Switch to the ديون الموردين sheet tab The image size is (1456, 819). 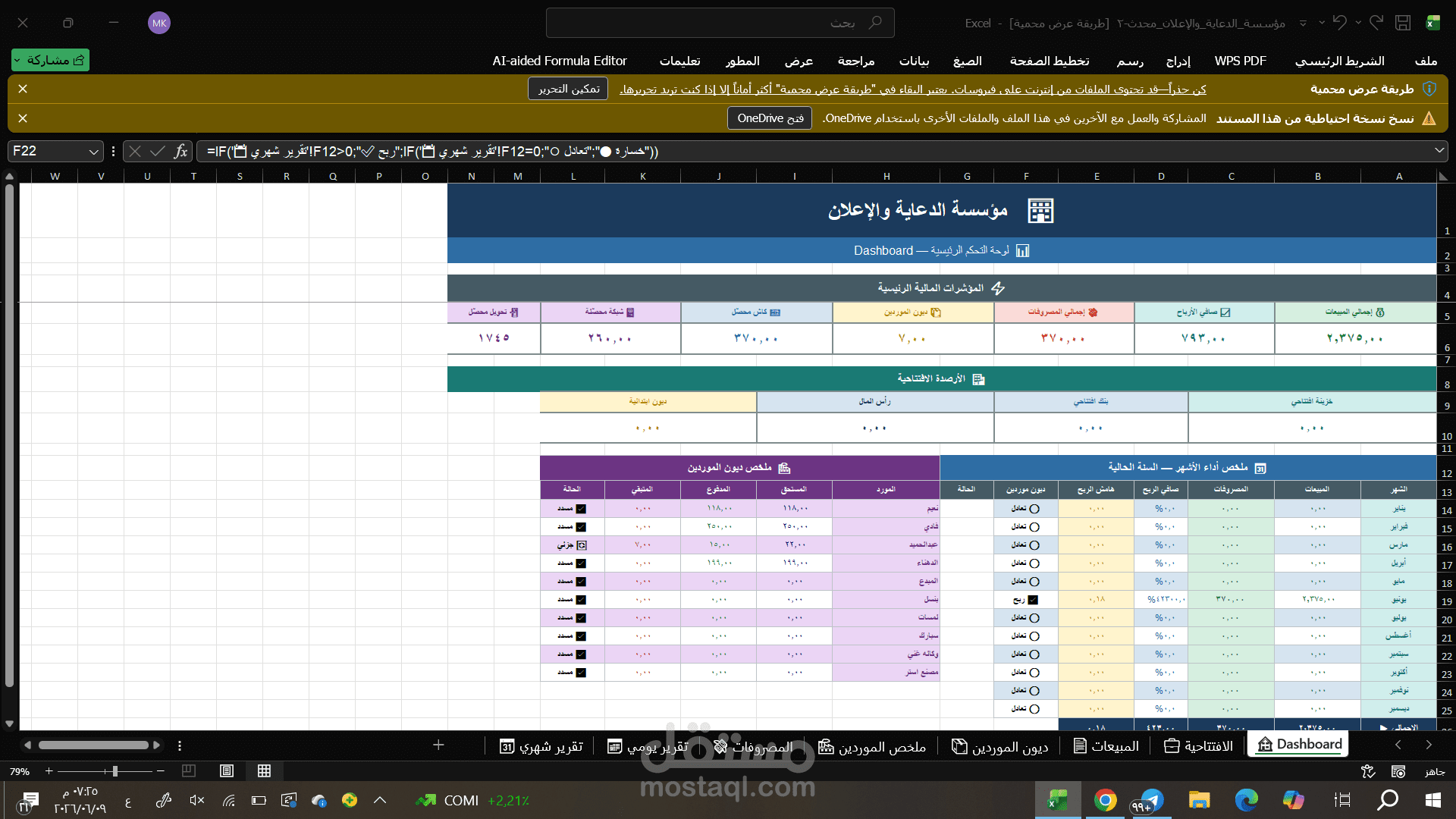click(x=1000, y=746)
